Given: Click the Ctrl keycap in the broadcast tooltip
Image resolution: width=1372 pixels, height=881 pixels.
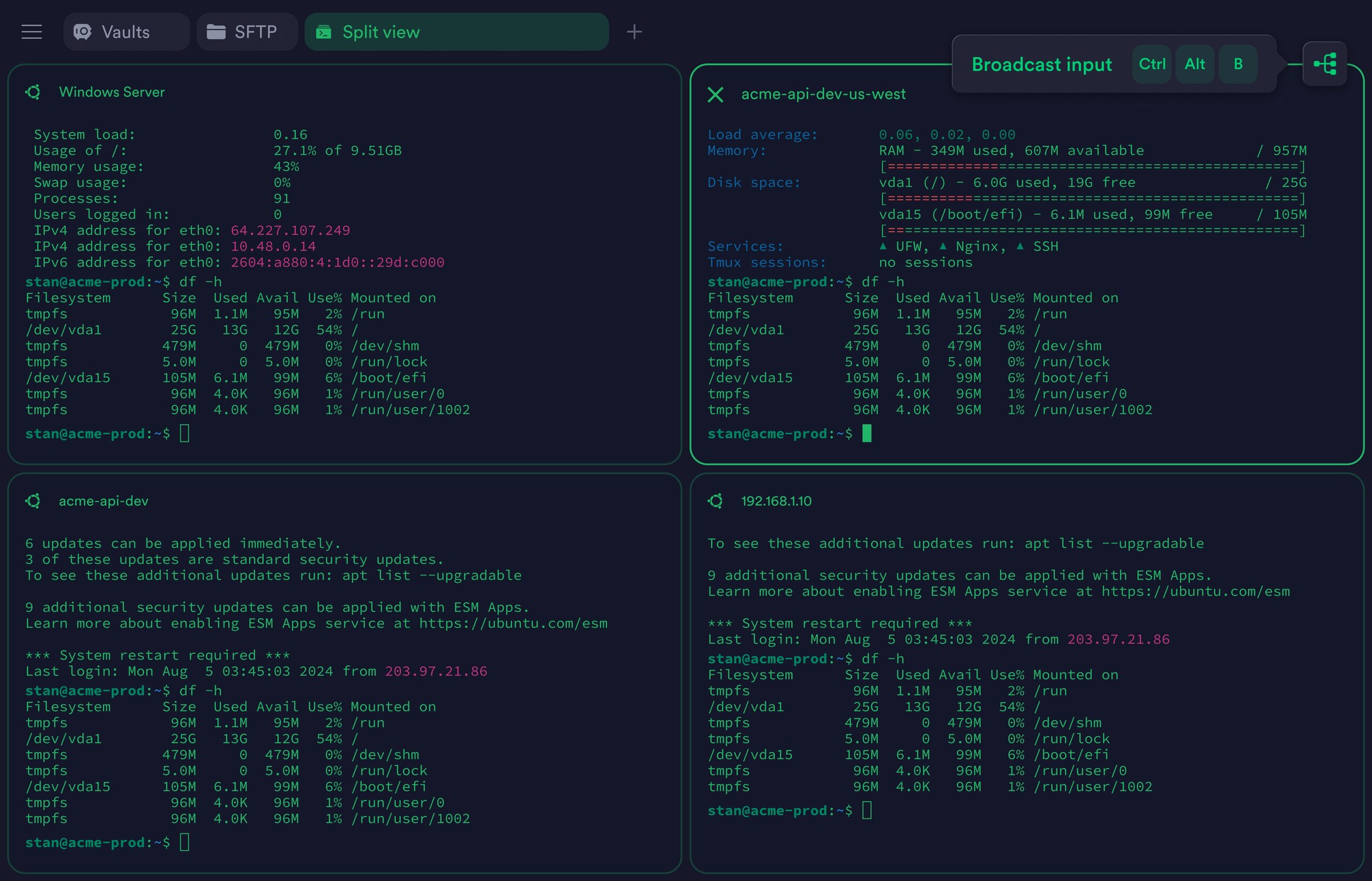Looking at the screenshot, I should point(1152,64).
